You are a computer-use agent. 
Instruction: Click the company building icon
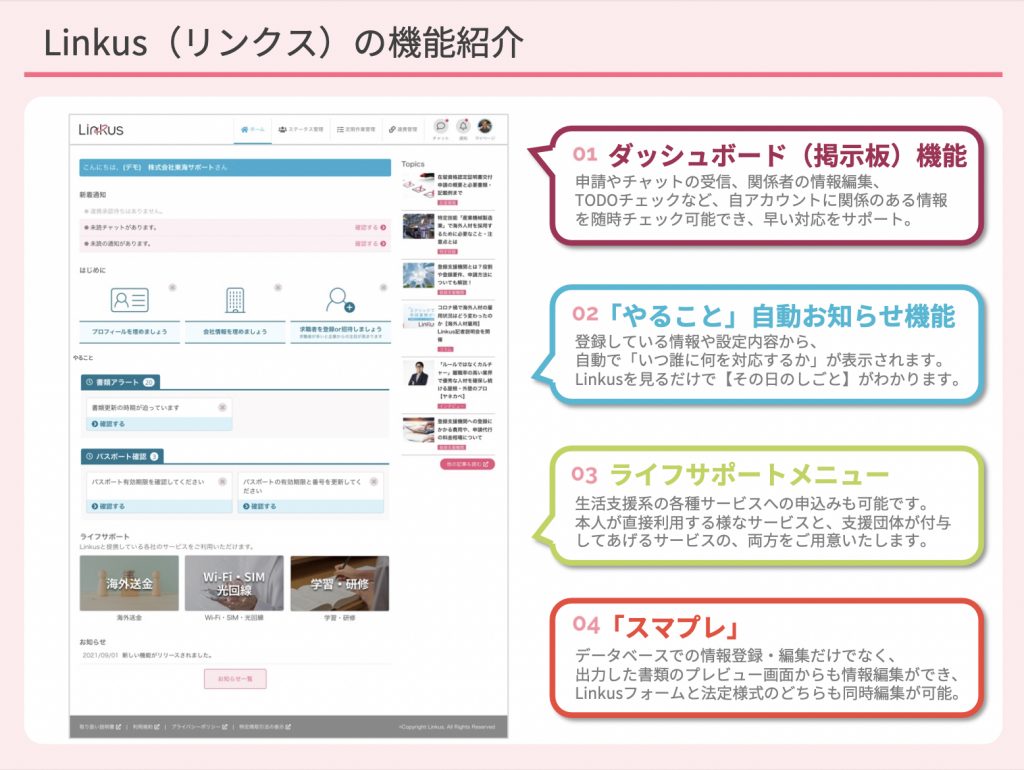coord(235,300)
